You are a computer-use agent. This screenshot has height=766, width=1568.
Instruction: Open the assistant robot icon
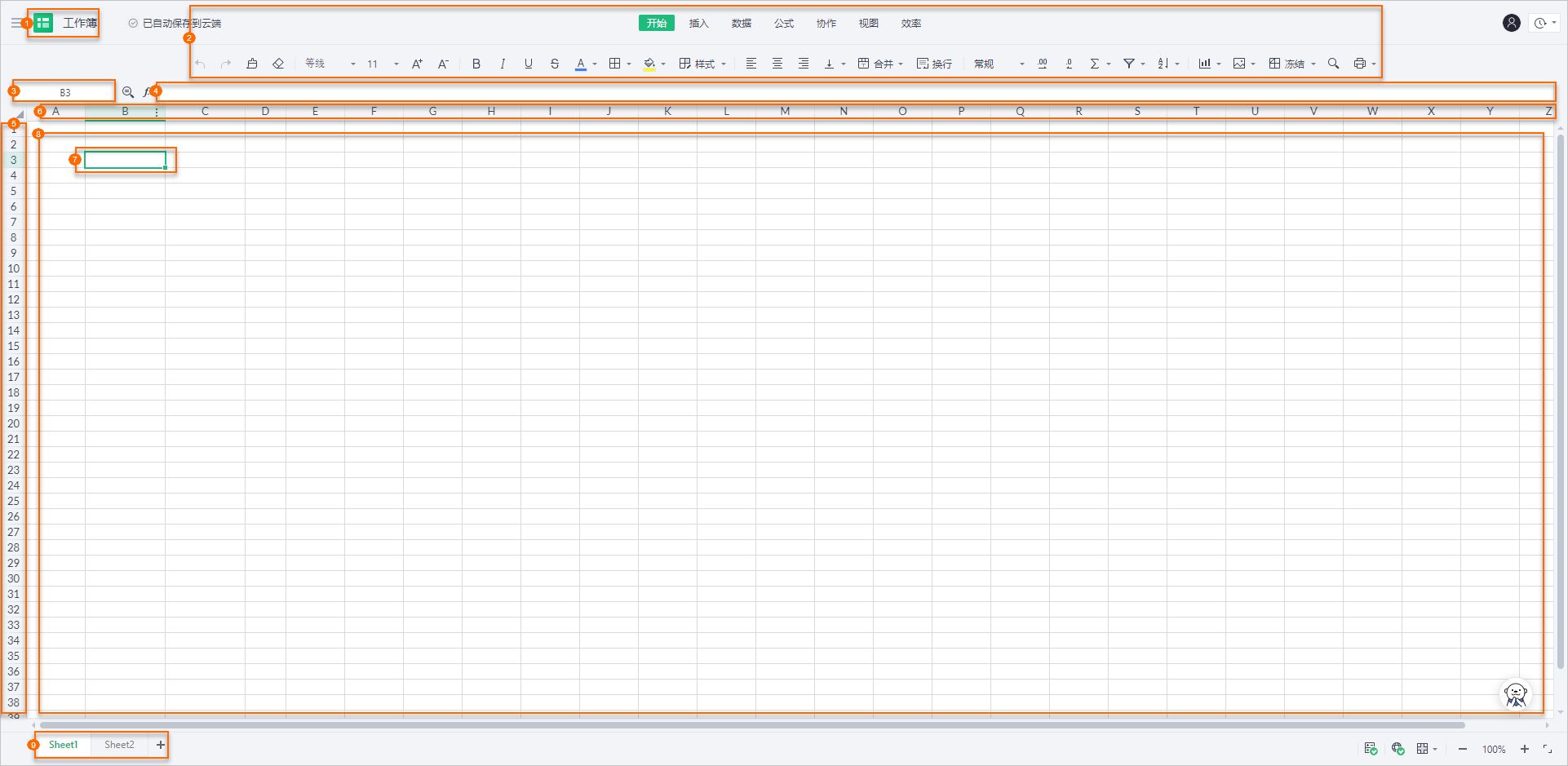pyautogui.click(x=1516, y=695)
